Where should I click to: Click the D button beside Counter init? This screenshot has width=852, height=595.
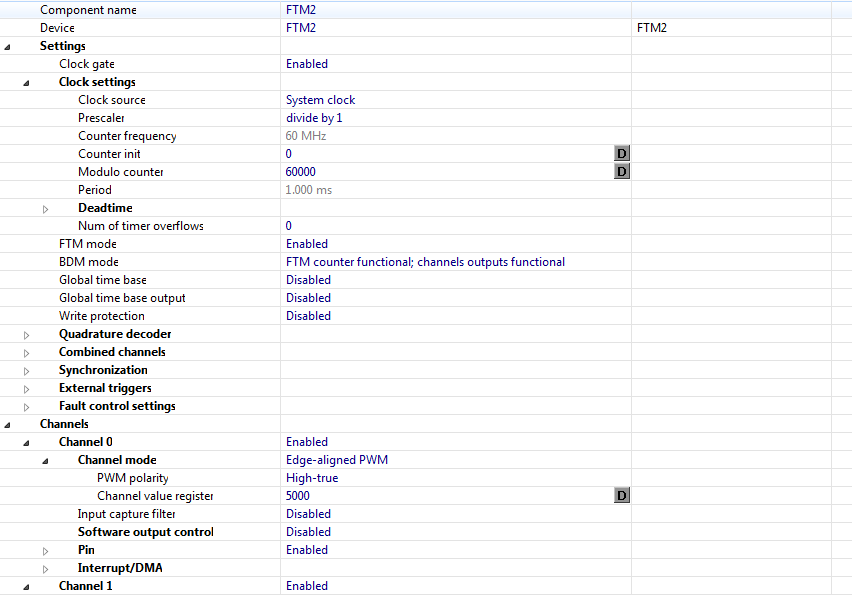click(x=621, y=154)
